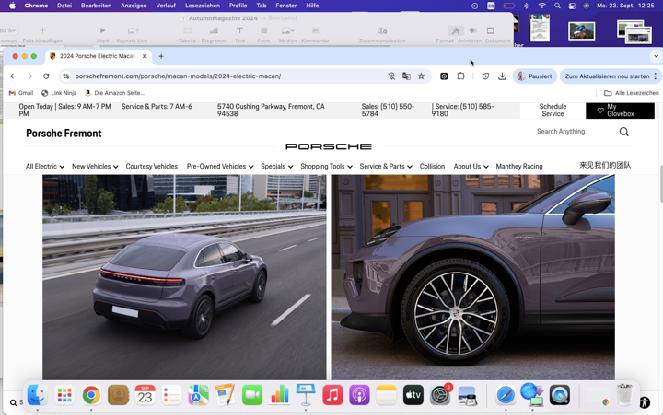Open the Gmail bookmark
663x415 pixels.
coord(21,93)
